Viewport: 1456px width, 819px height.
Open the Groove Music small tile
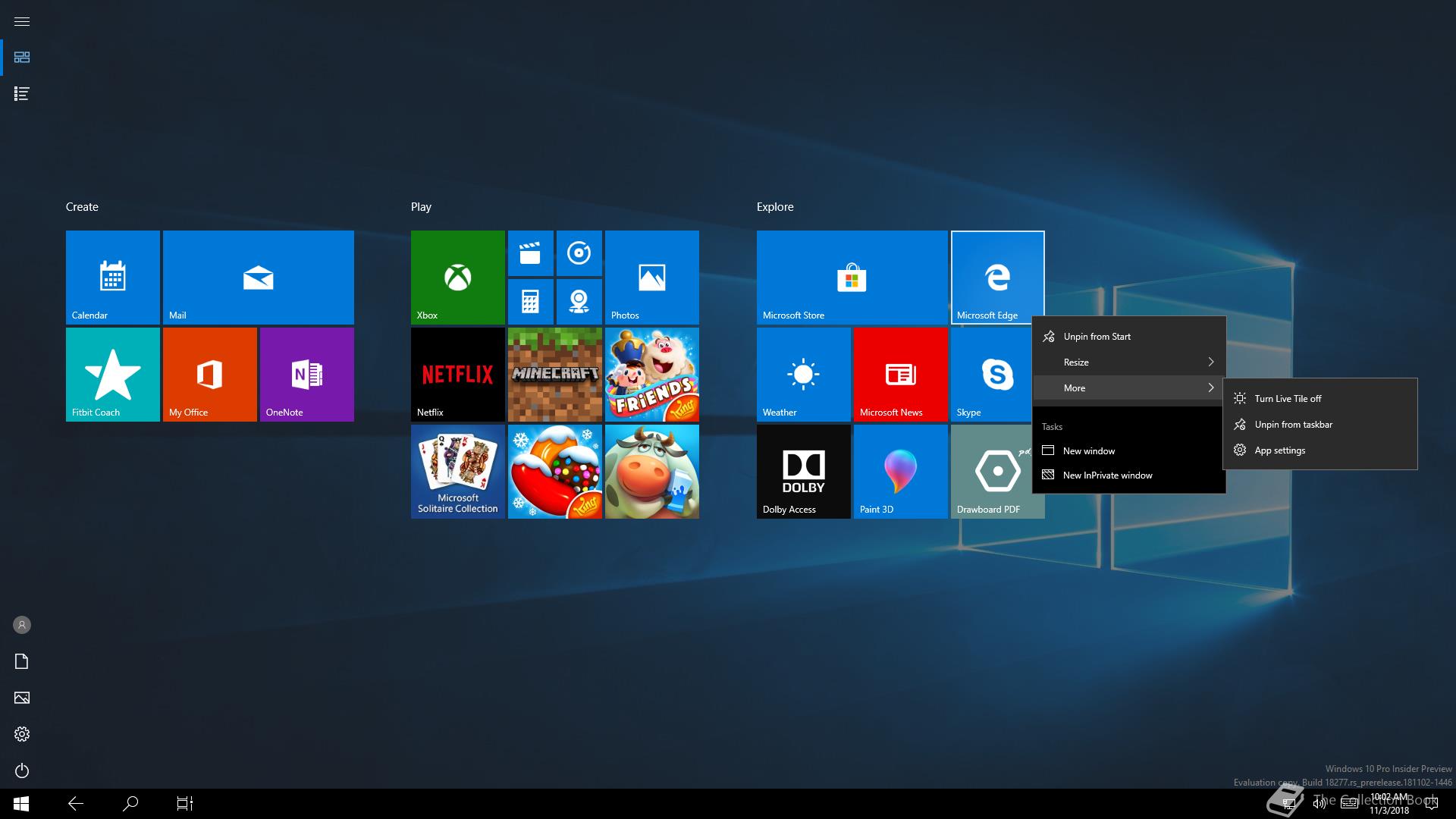(579, 253)
